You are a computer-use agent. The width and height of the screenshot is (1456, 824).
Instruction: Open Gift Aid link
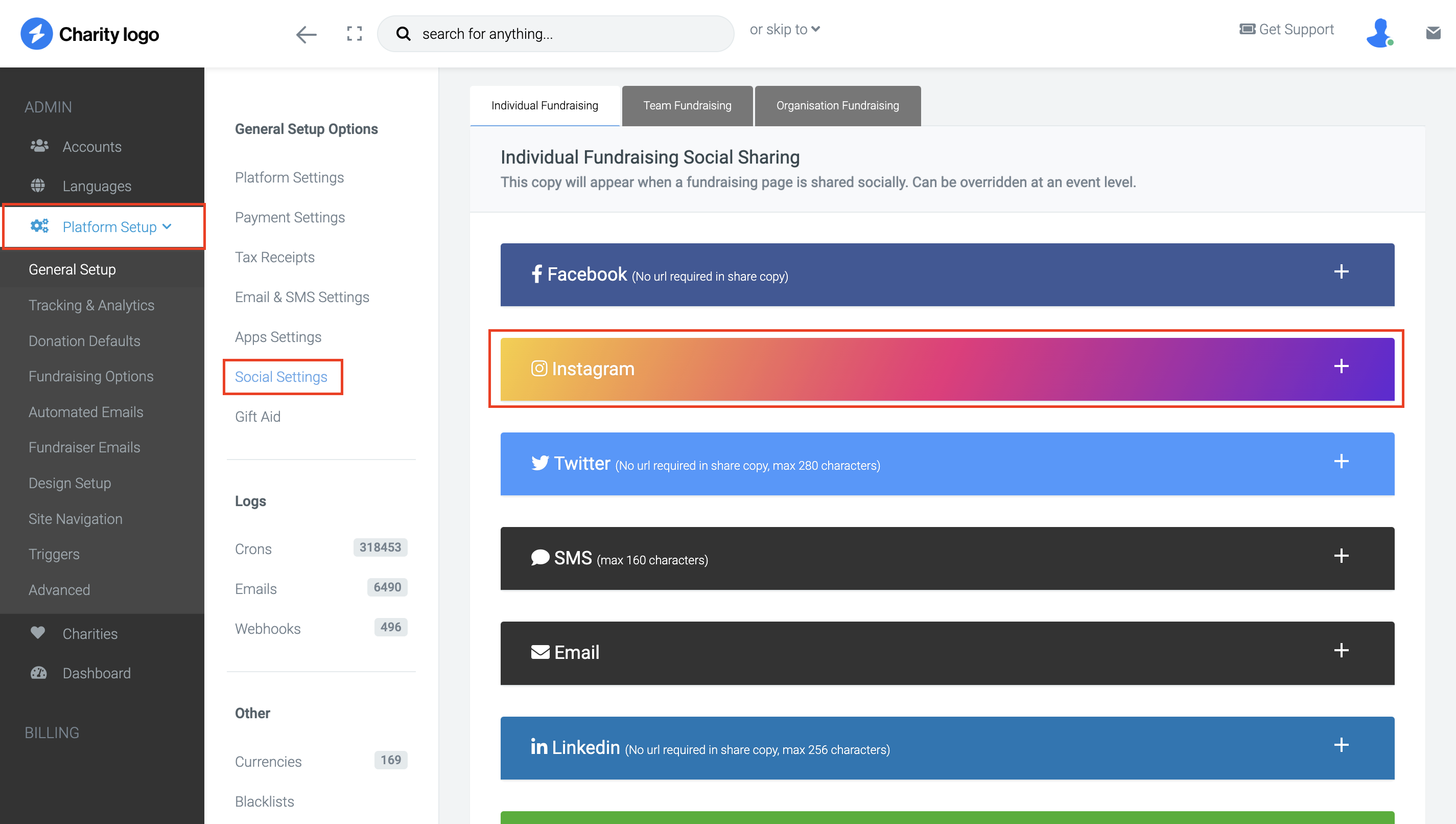[257, 417]
